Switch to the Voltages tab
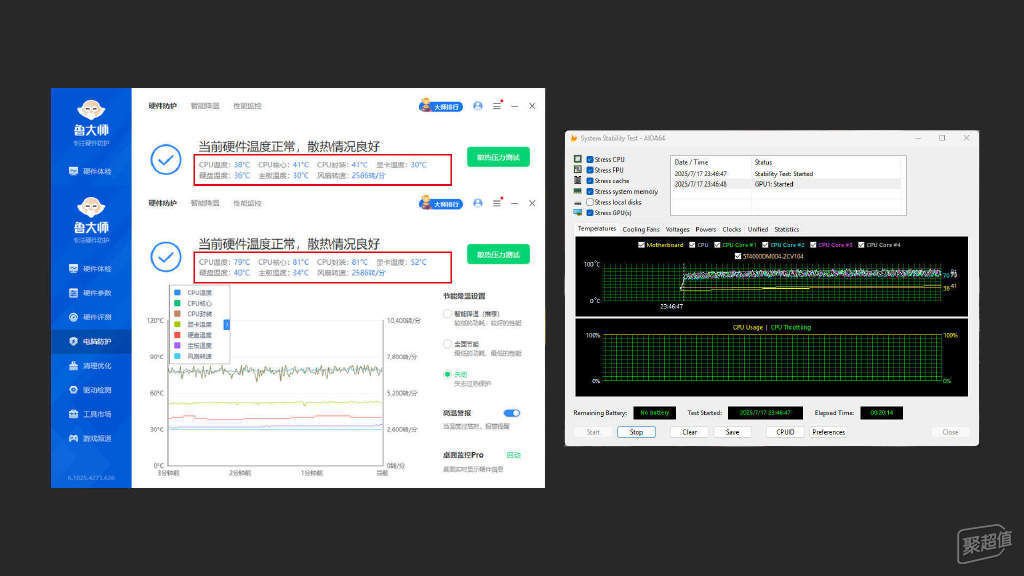This screenshot has height=576, width=1024. (677, 229)
